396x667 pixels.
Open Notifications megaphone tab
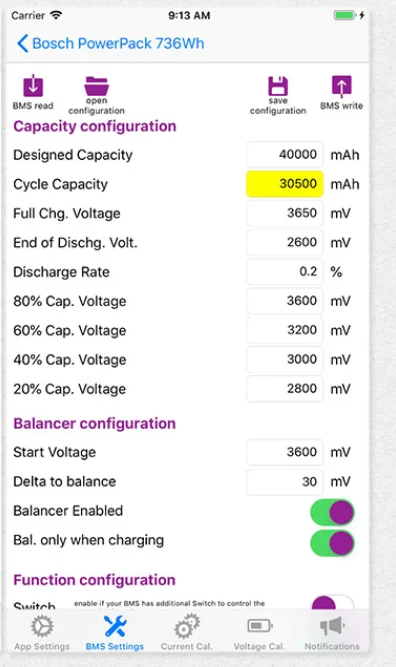pos(332,633)
